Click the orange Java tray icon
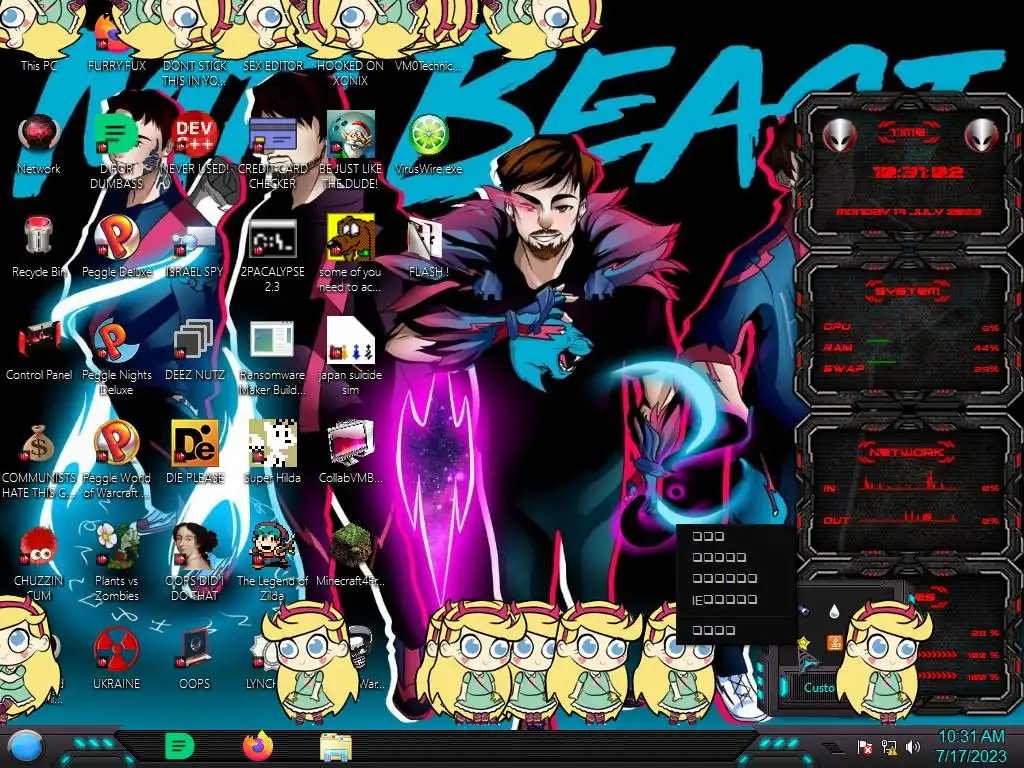 click(x=834, y=643)
